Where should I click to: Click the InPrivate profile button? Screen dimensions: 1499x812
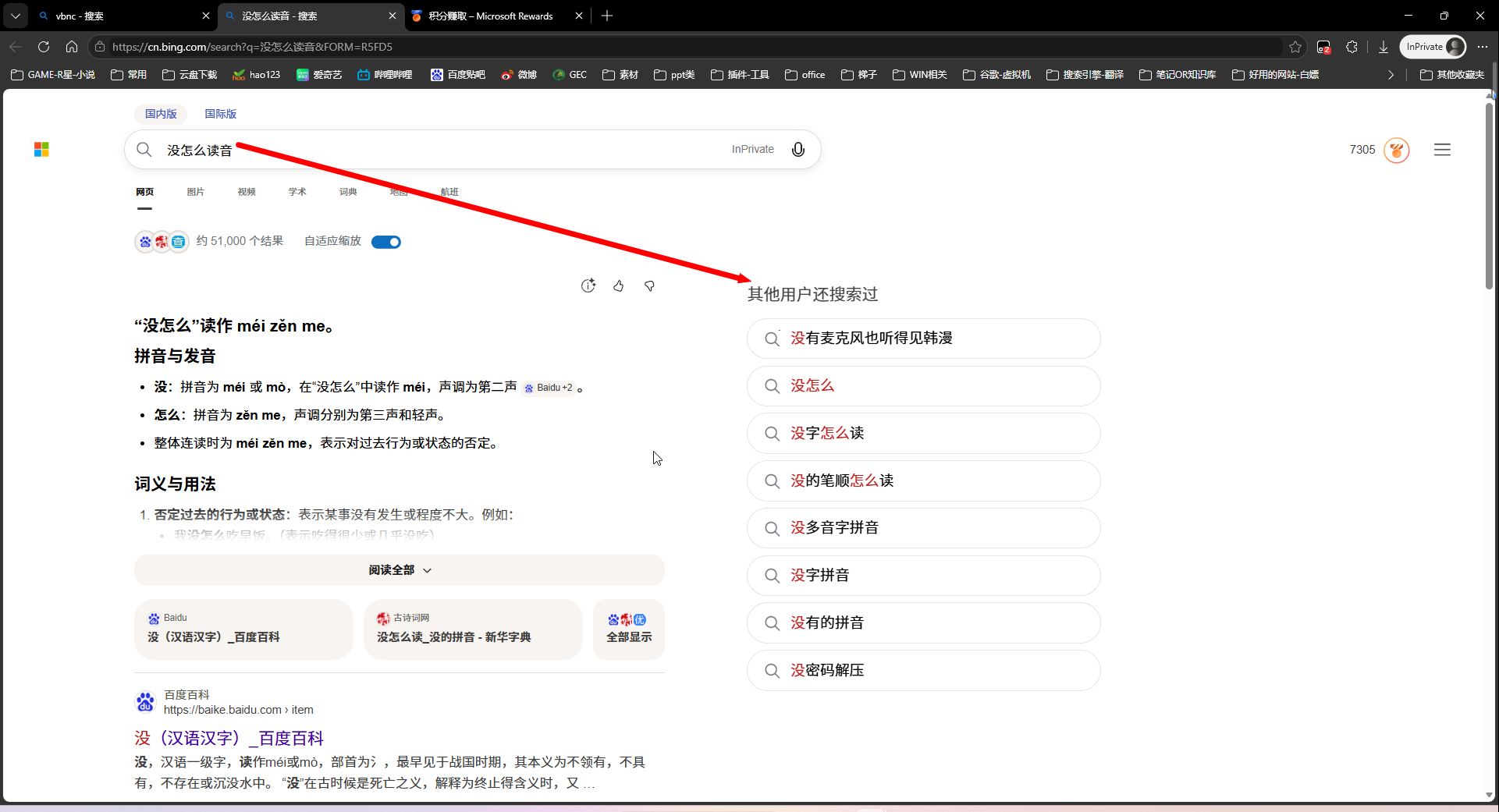(x=1433, y=47)
